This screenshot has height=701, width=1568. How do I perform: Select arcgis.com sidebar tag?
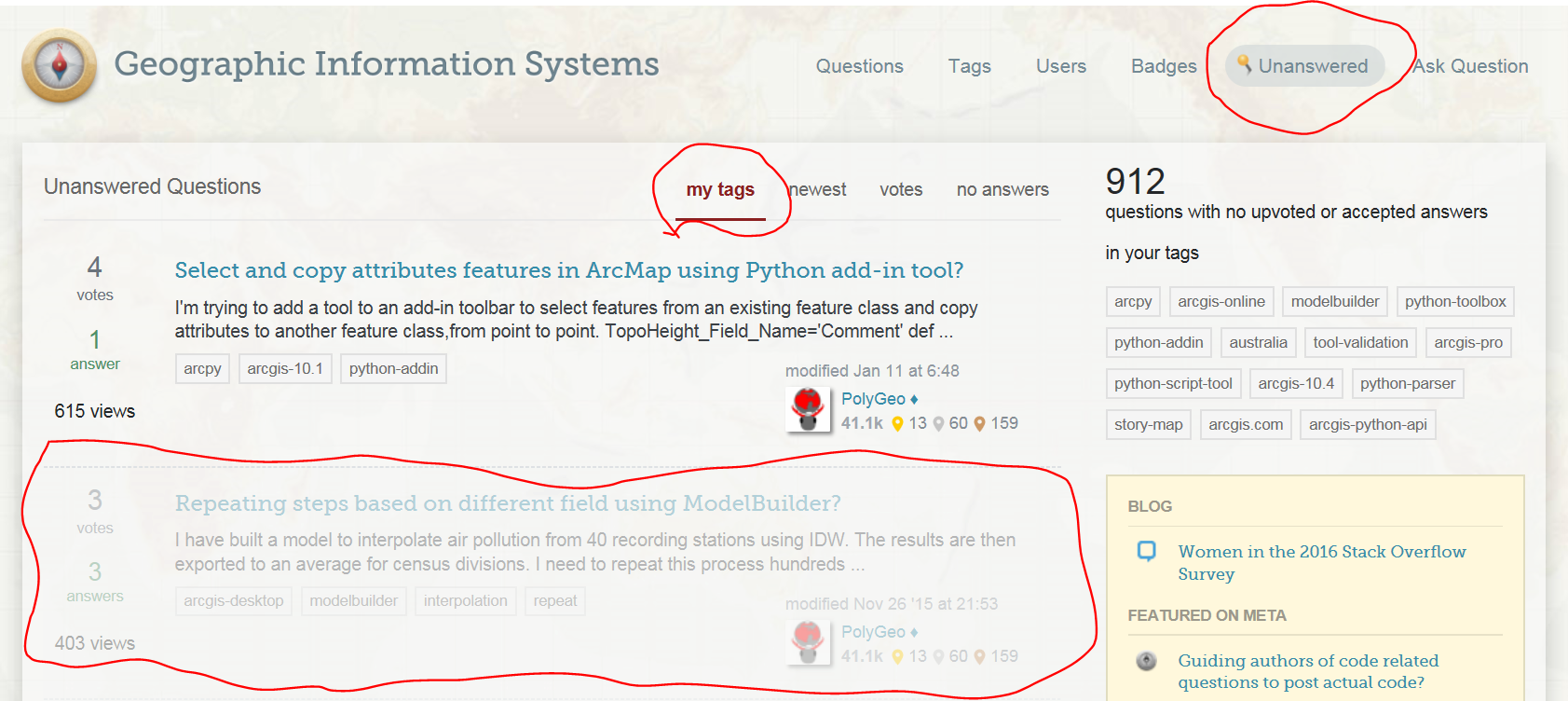1246,425
